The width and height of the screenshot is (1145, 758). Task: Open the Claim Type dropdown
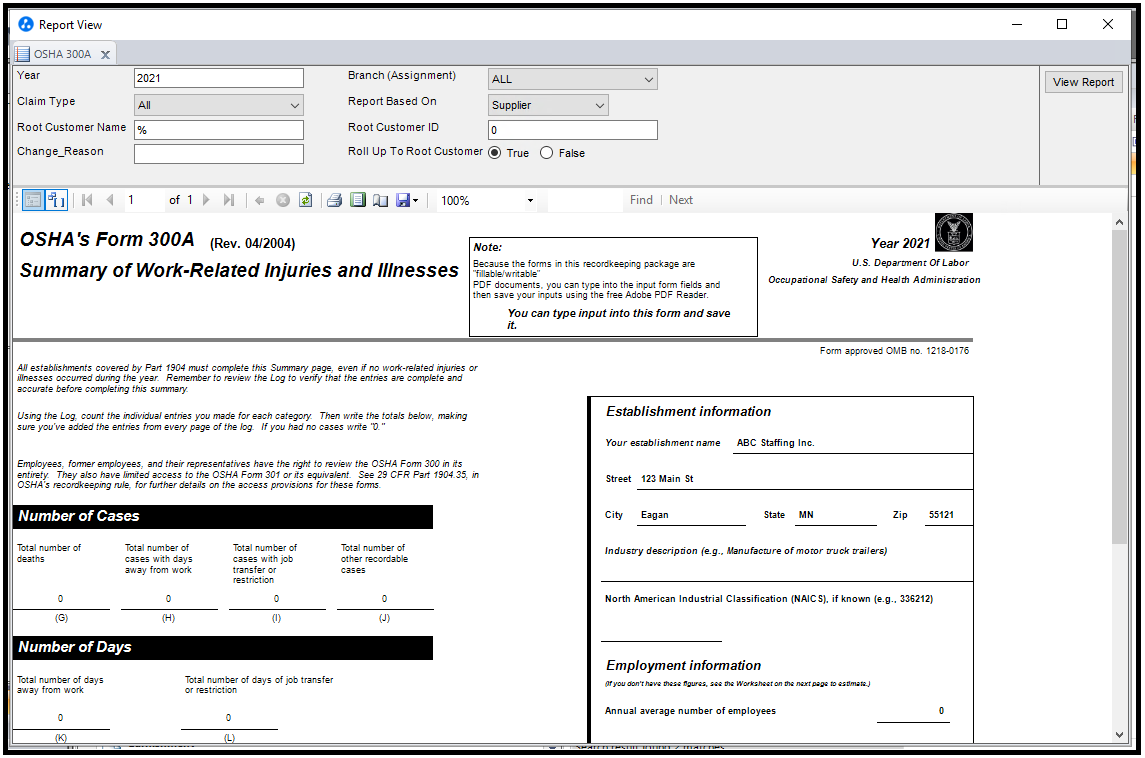coord(219,105)
